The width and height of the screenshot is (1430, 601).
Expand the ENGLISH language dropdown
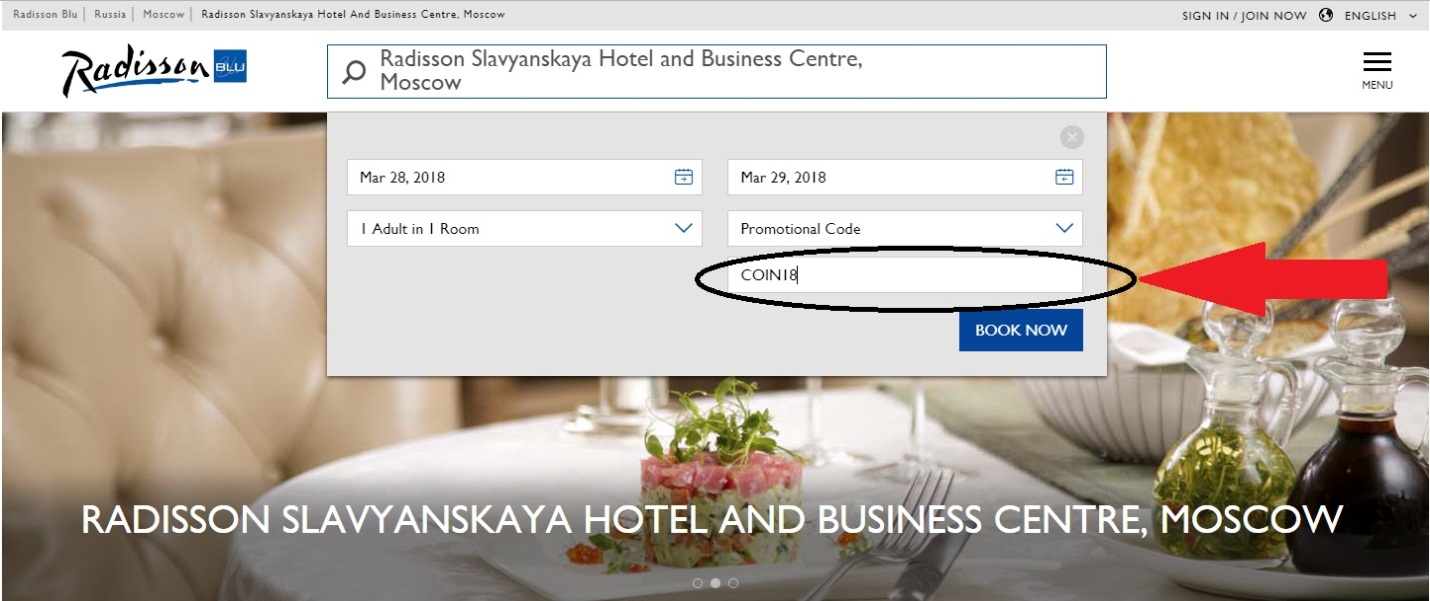tap(1381, 15)
